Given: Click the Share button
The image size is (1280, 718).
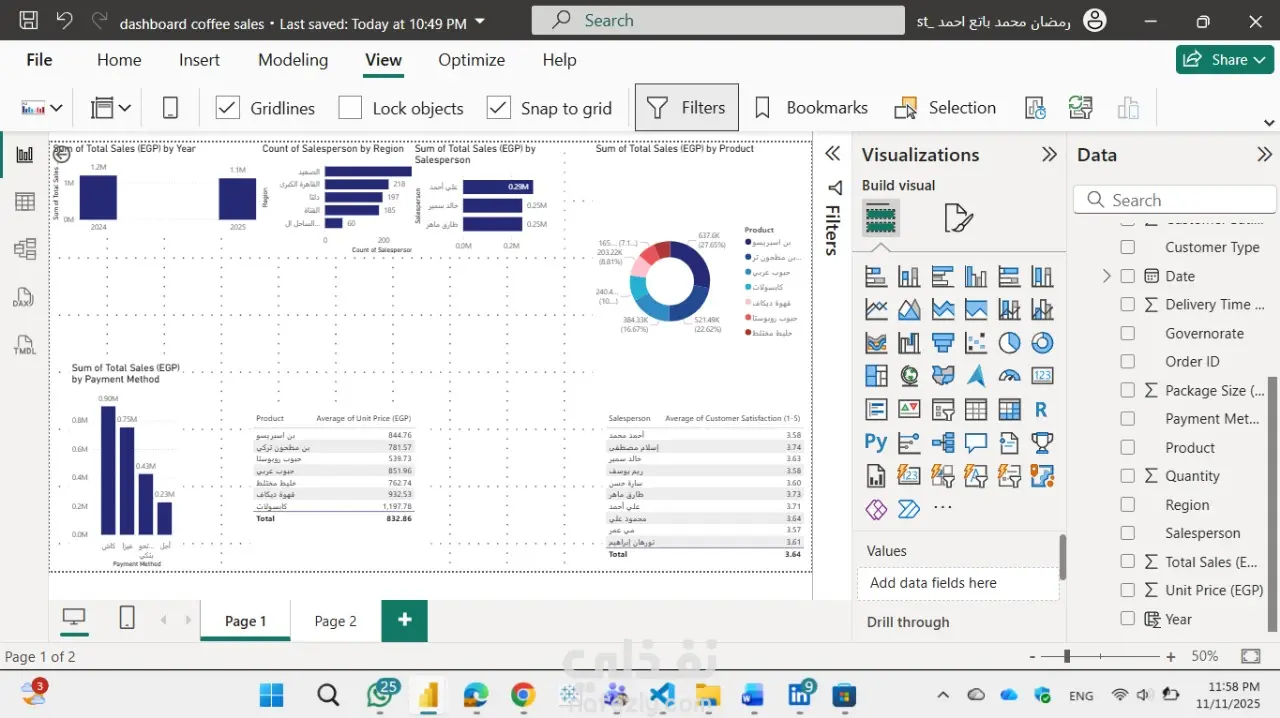Looking at the screenshot, I should pyautogui.click(x=1225, y=59).
